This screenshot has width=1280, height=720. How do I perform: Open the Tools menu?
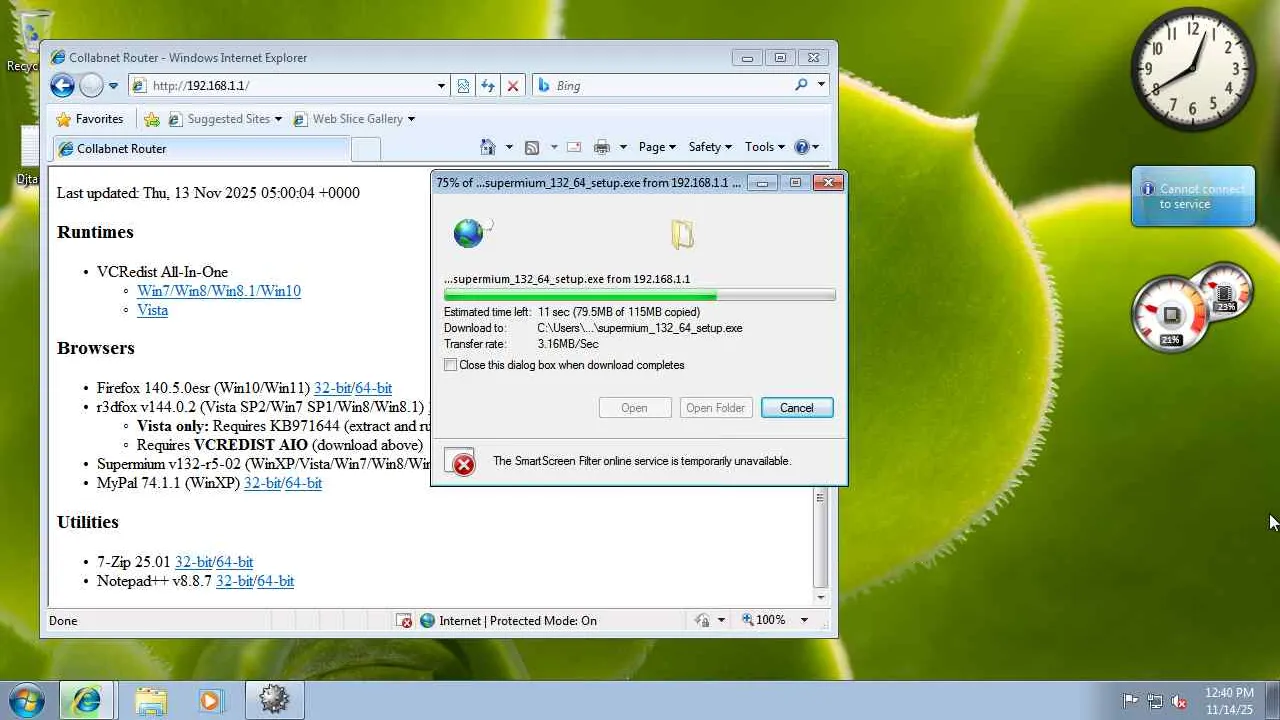pos(765,147)
